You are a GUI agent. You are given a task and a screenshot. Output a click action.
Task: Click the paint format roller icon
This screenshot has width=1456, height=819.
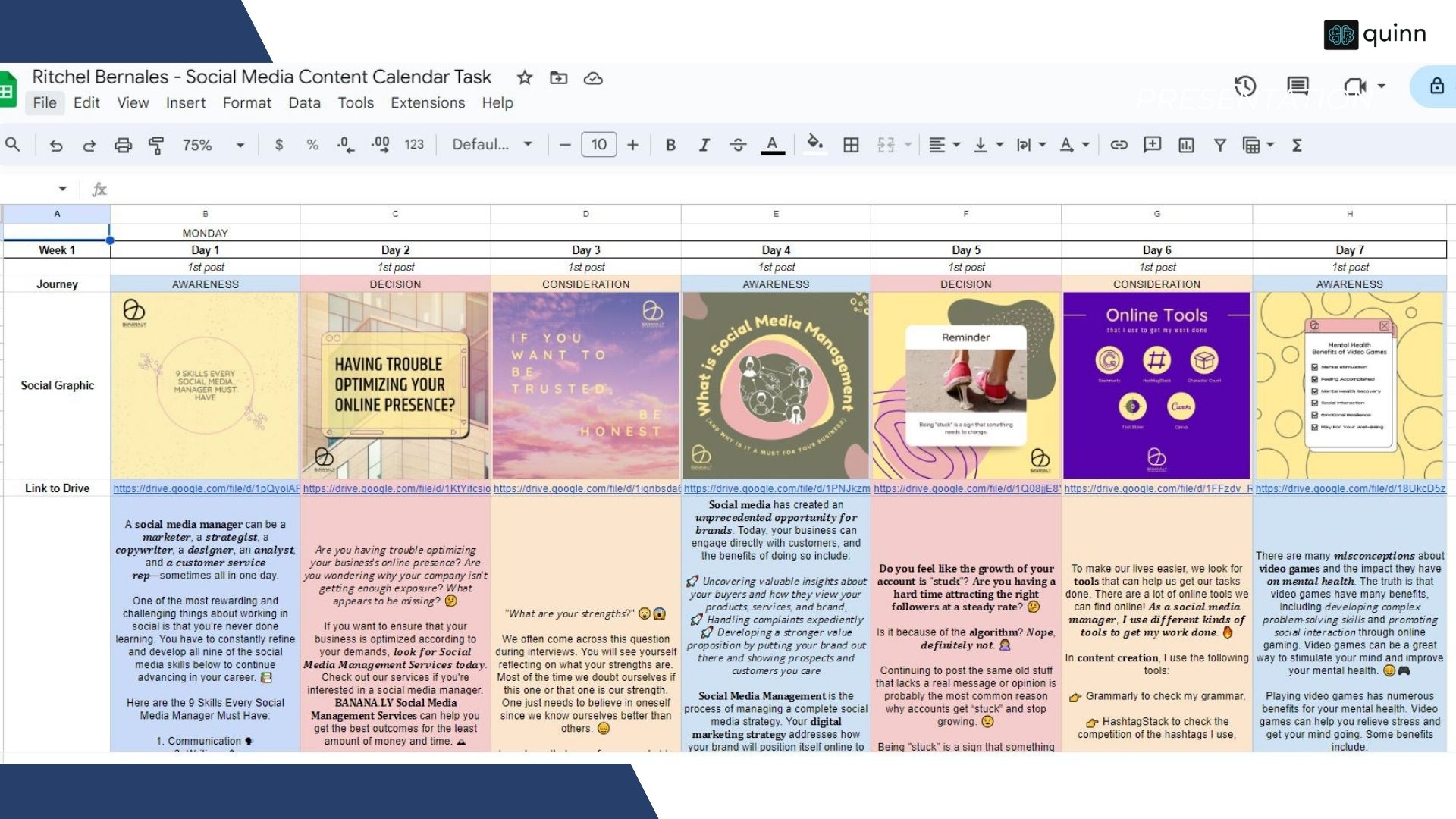pyautogui.click(x=156, y=145)
